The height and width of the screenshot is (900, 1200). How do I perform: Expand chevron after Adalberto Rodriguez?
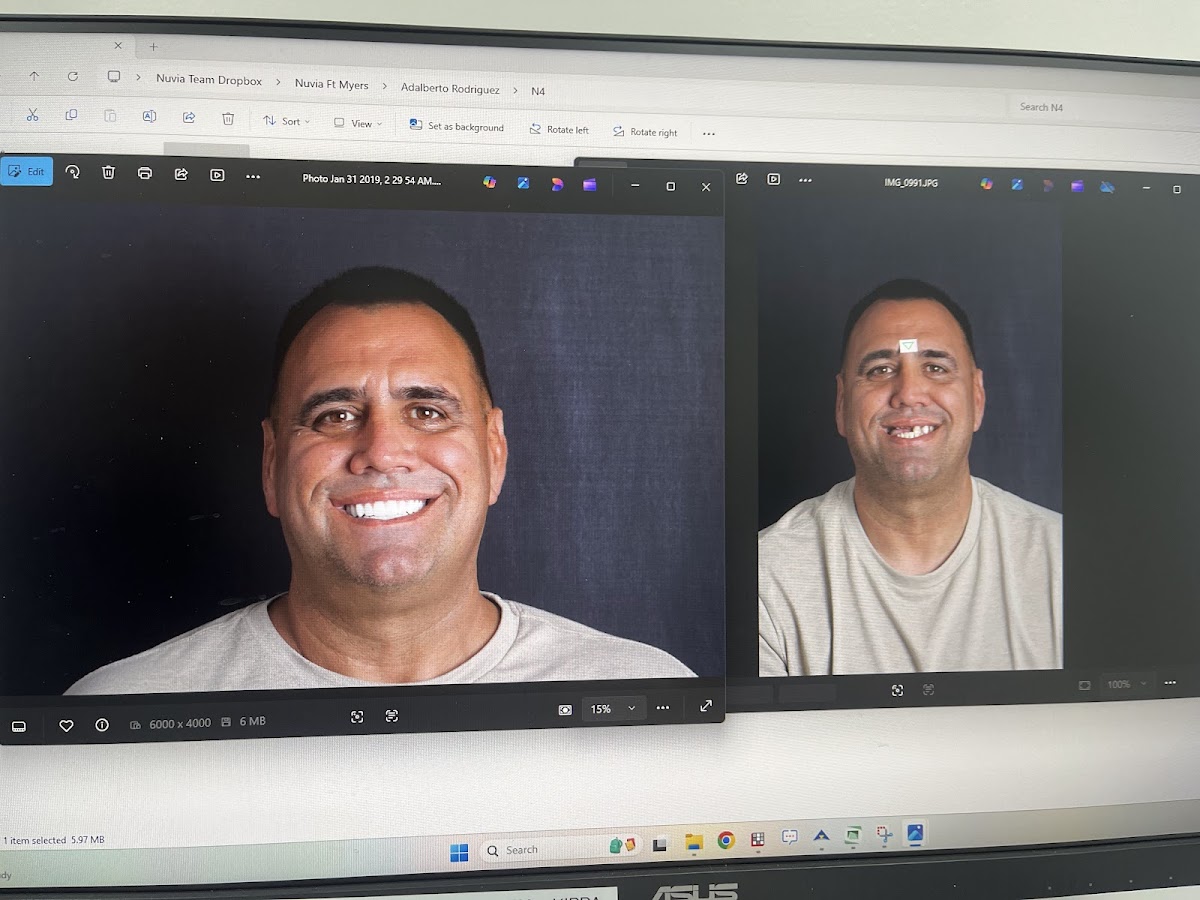515,90
